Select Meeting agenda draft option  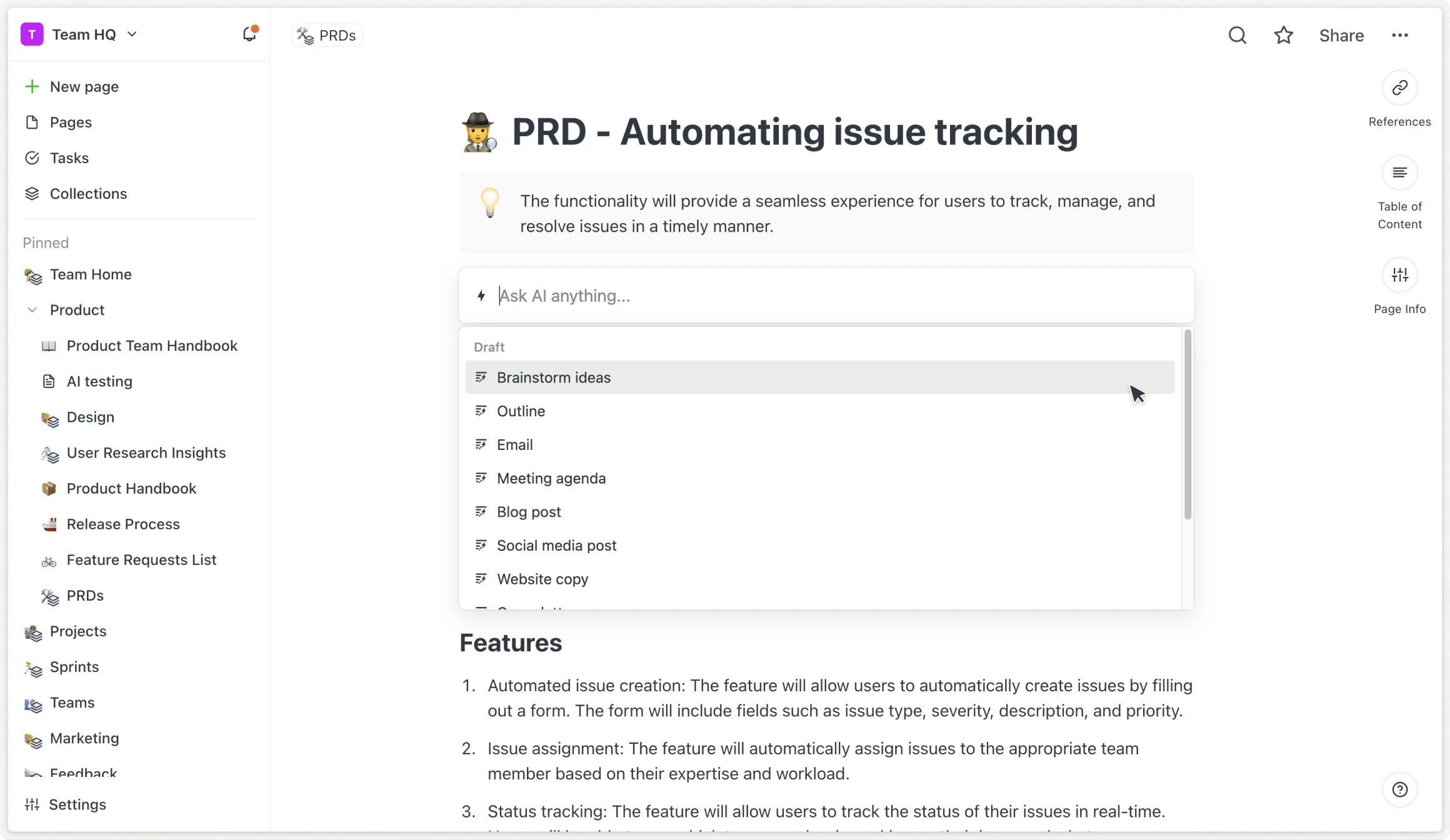point(551,477)
